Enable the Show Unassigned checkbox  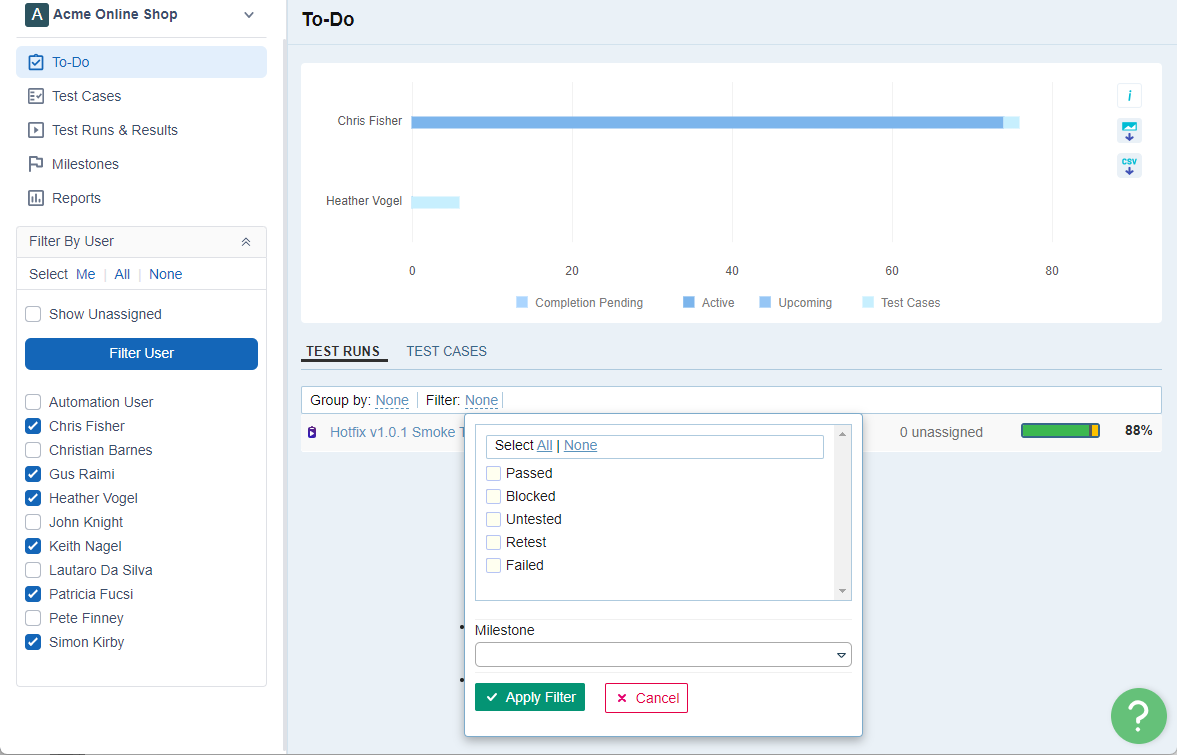[x=33, y=314]
